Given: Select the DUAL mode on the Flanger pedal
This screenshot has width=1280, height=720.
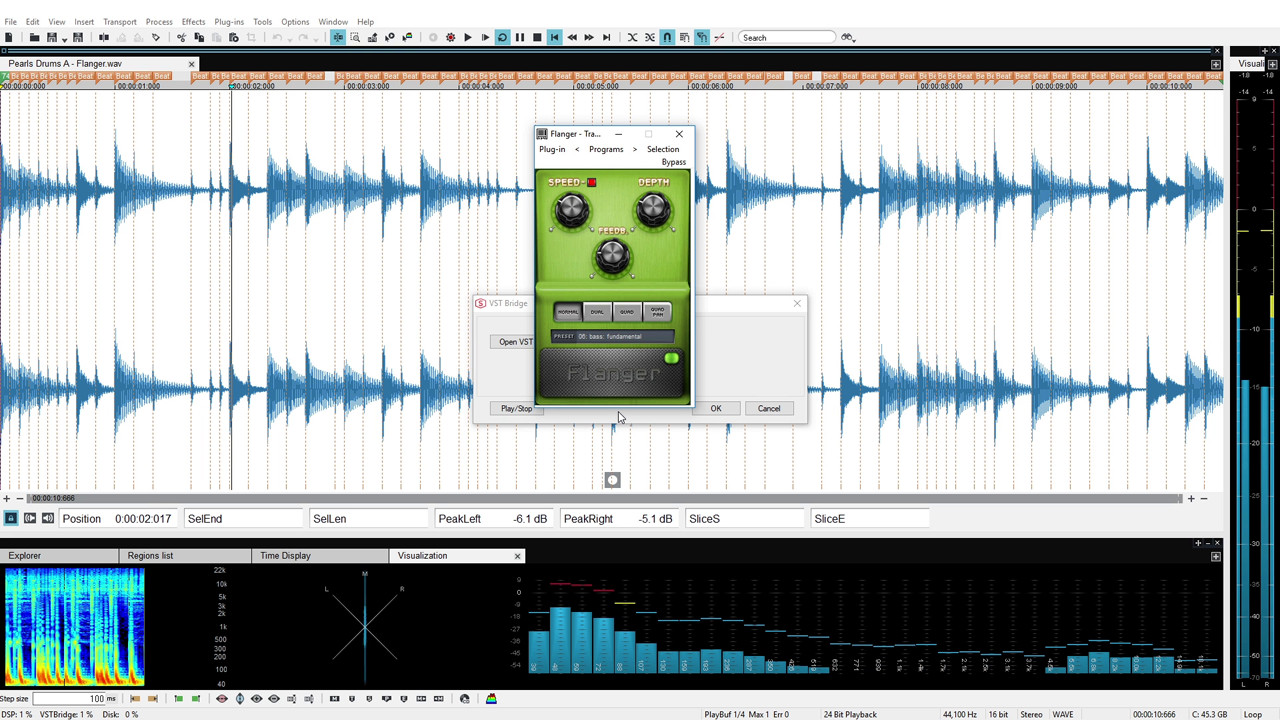Looking at the screenshot, I should pos(597,311).
